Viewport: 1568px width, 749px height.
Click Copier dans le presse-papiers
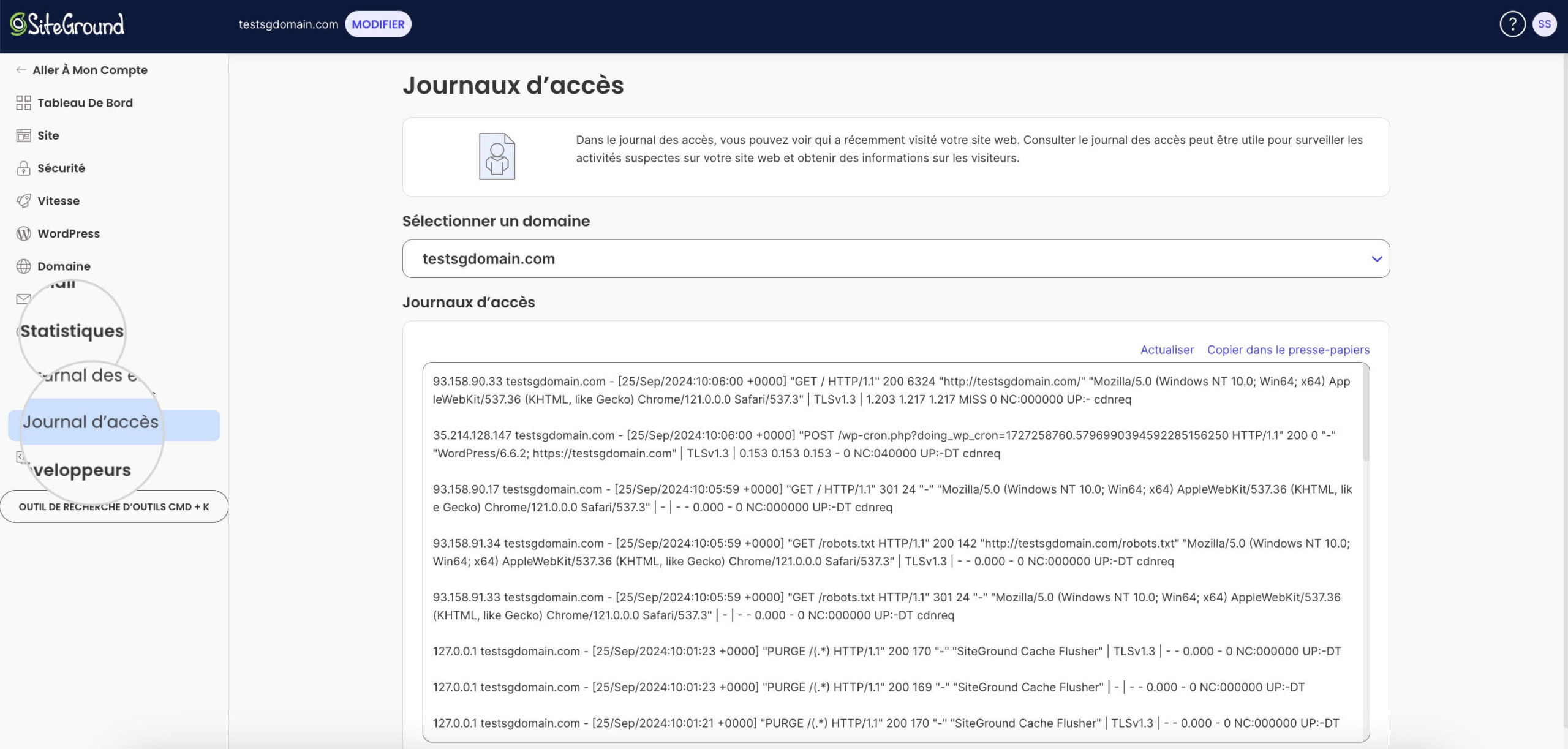point(1288,350)
